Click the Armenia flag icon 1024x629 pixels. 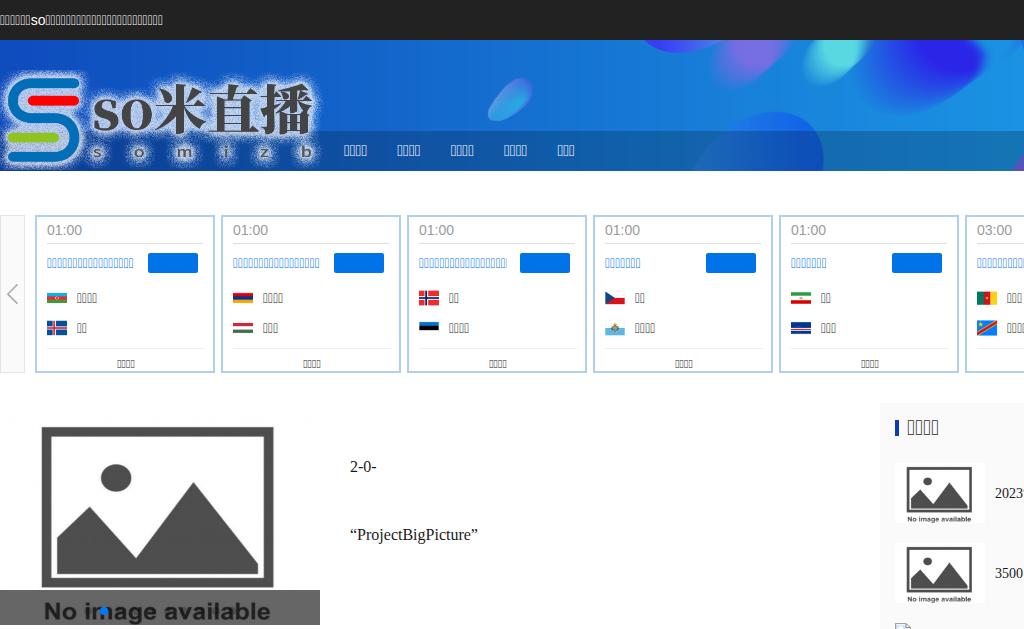(x=243, y=298)
